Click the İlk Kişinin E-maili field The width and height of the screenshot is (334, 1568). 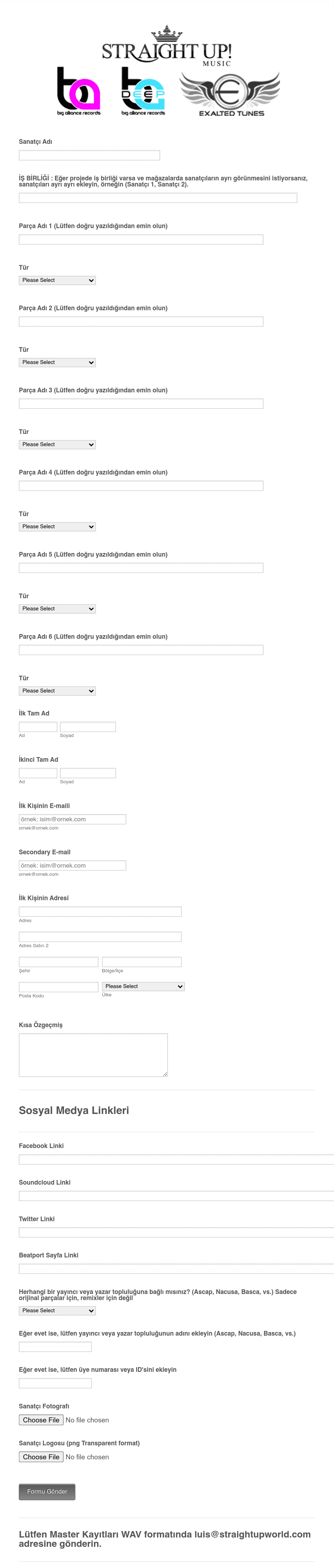73,819
